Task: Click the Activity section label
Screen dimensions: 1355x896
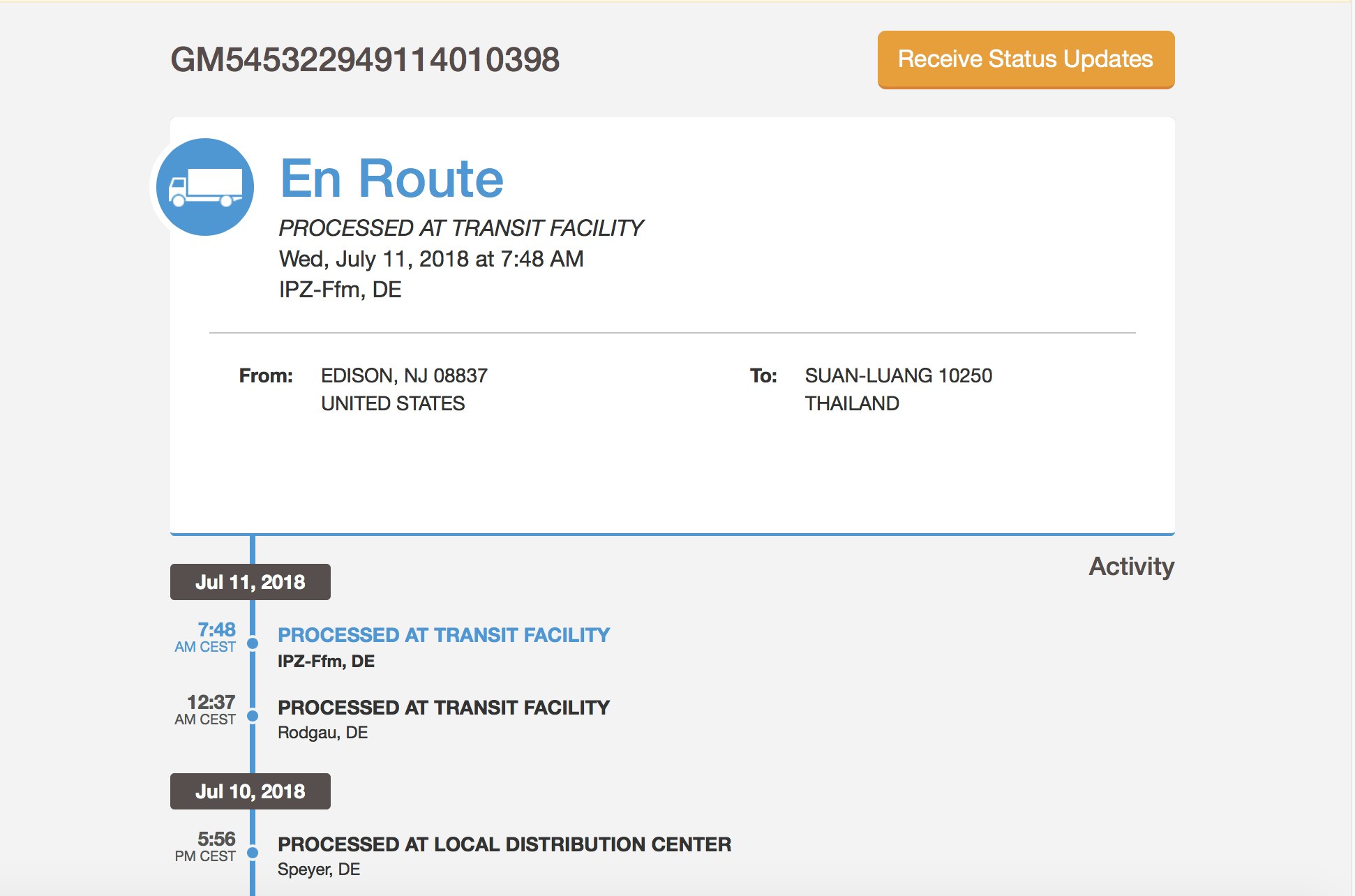Action: (1131, 566)
